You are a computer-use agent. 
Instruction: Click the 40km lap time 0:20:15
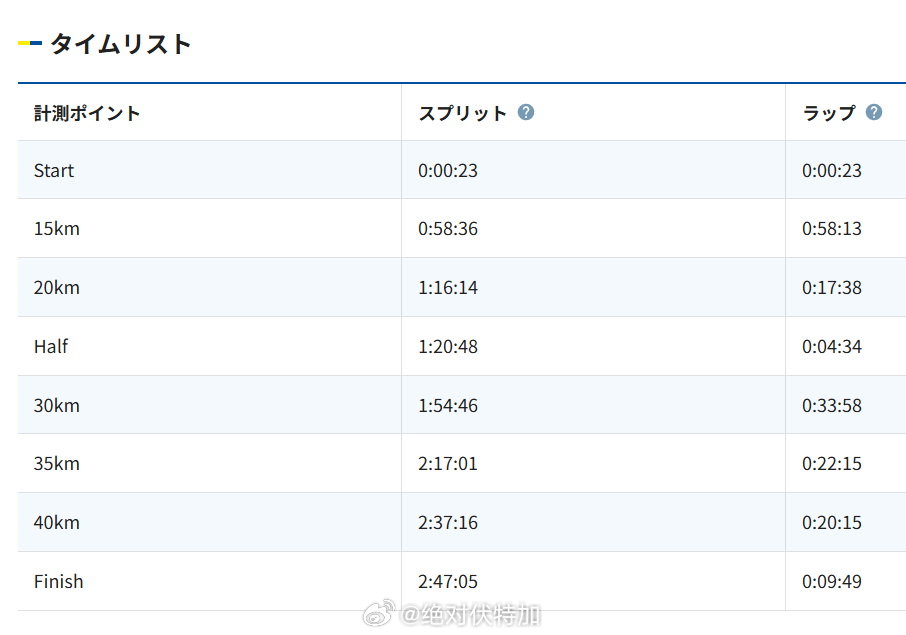pos(831,523)
